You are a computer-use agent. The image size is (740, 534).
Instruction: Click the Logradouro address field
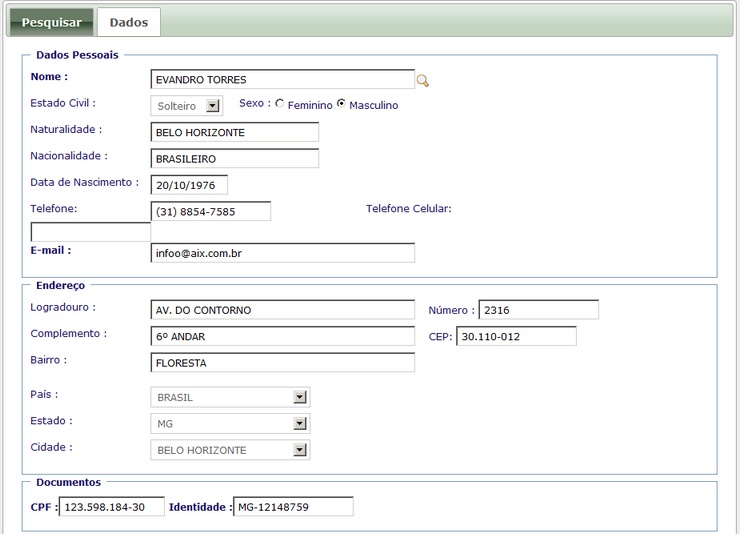(x=282, y=310)
